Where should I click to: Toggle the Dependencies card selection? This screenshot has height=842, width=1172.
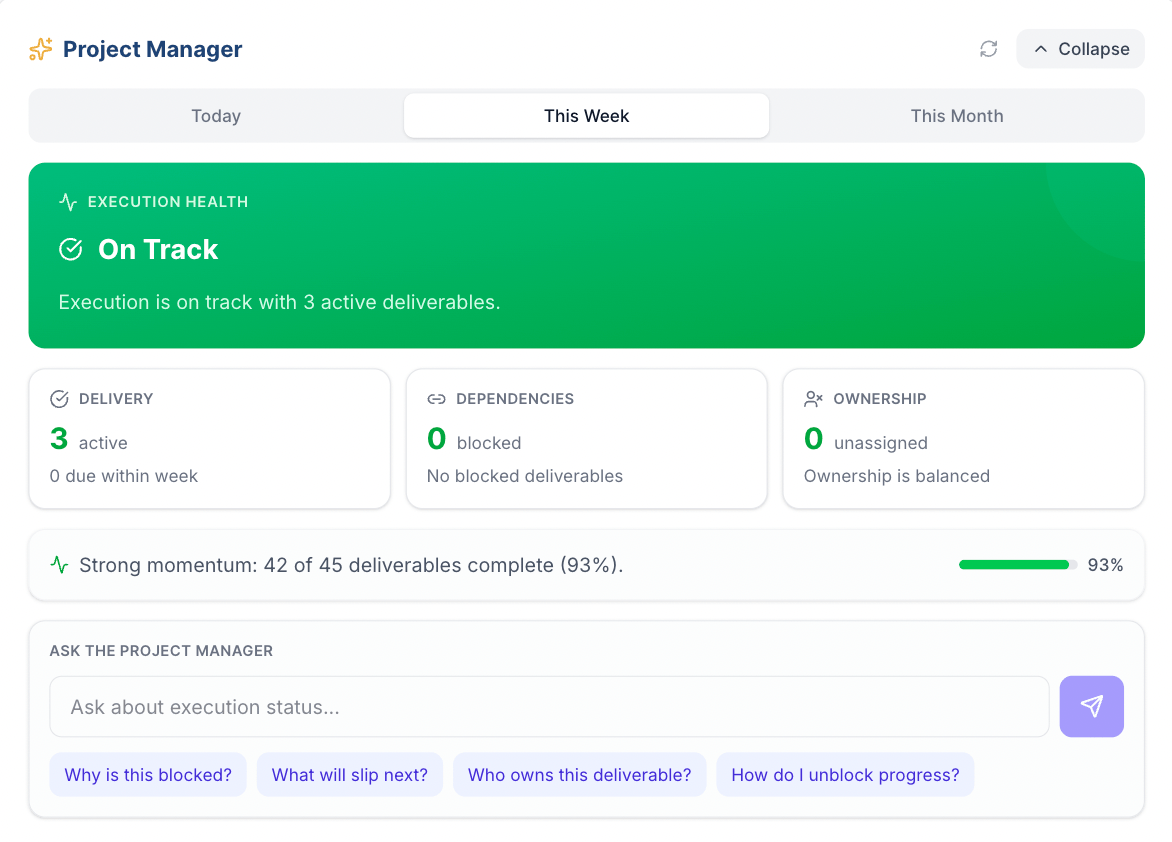(x=586, y=438)
